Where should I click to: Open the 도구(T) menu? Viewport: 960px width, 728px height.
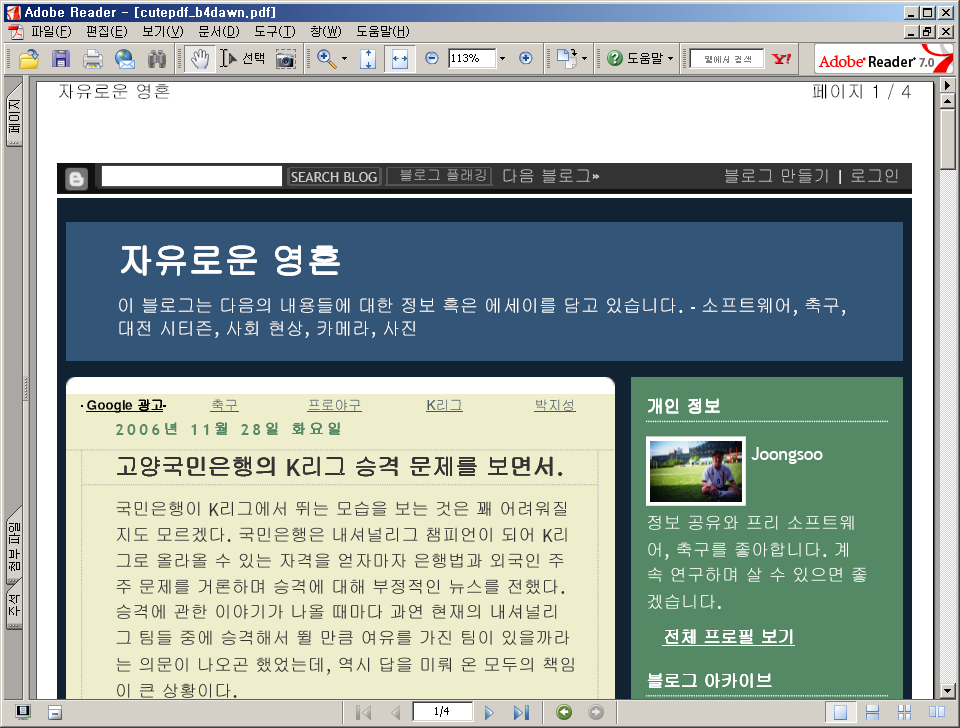(274, 31)
